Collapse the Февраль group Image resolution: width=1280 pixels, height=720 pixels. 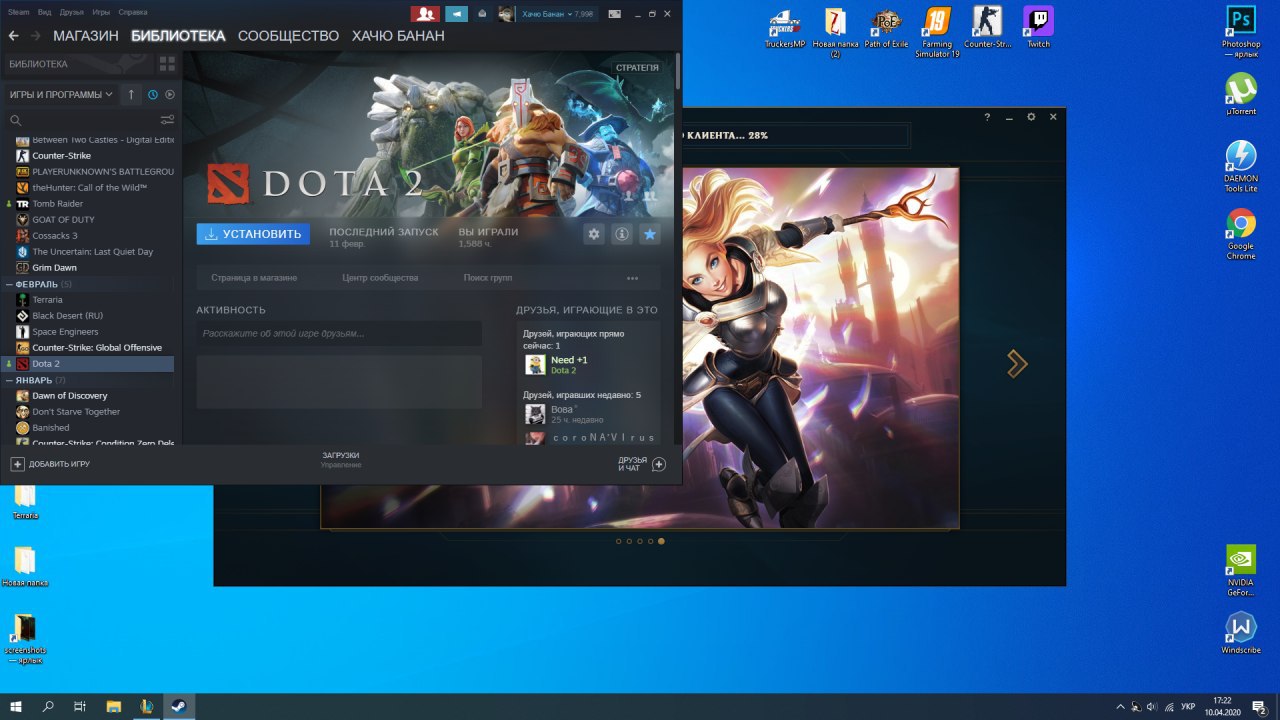[10, 284]
